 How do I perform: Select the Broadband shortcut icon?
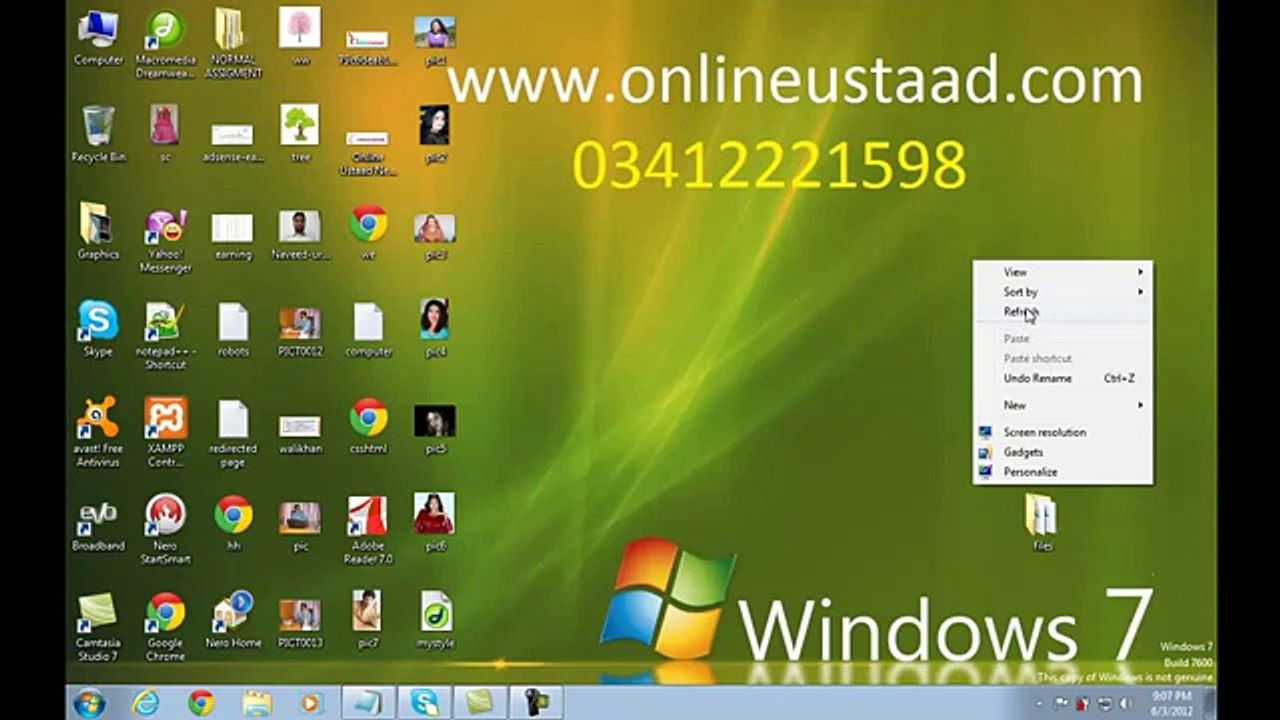pyautogui.click(x=98, y=524)
